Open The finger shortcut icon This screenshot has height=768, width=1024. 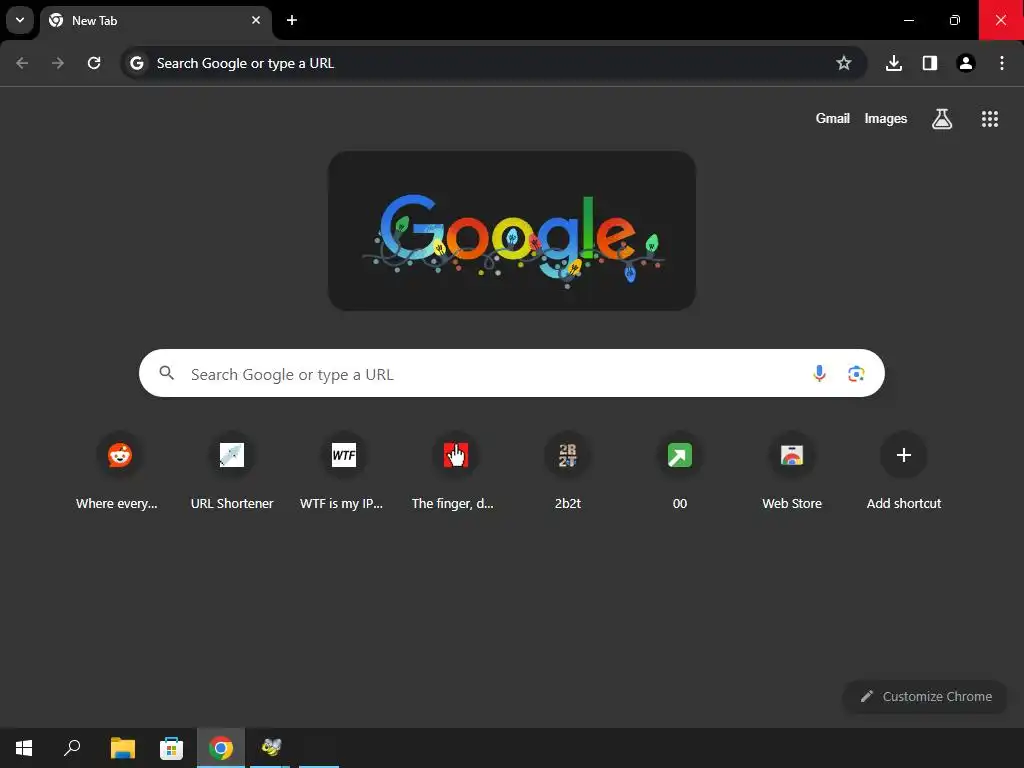coord(456,455)
